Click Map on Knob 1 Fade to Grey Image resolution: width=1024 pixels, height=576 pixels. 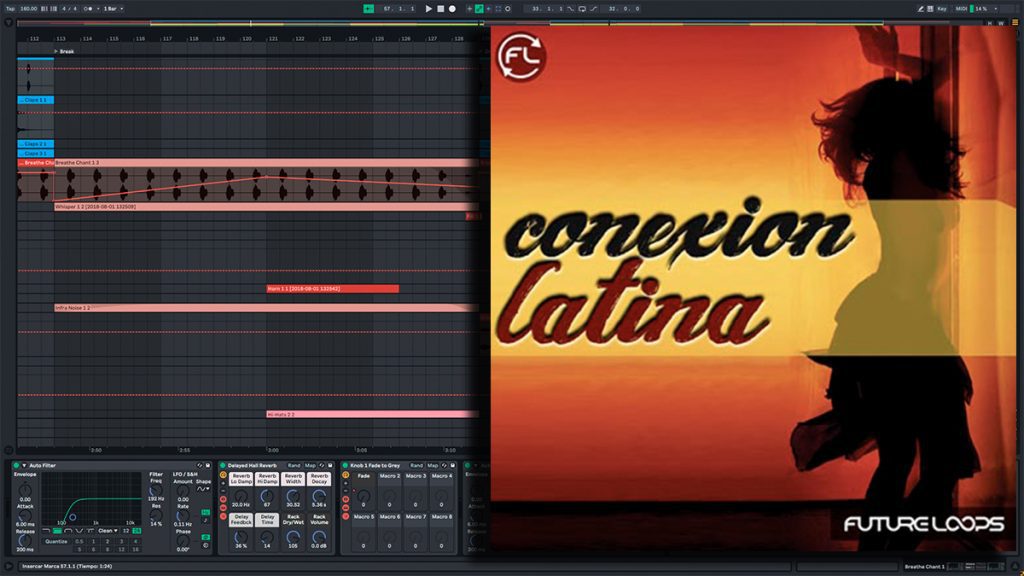tap(432, 466)
